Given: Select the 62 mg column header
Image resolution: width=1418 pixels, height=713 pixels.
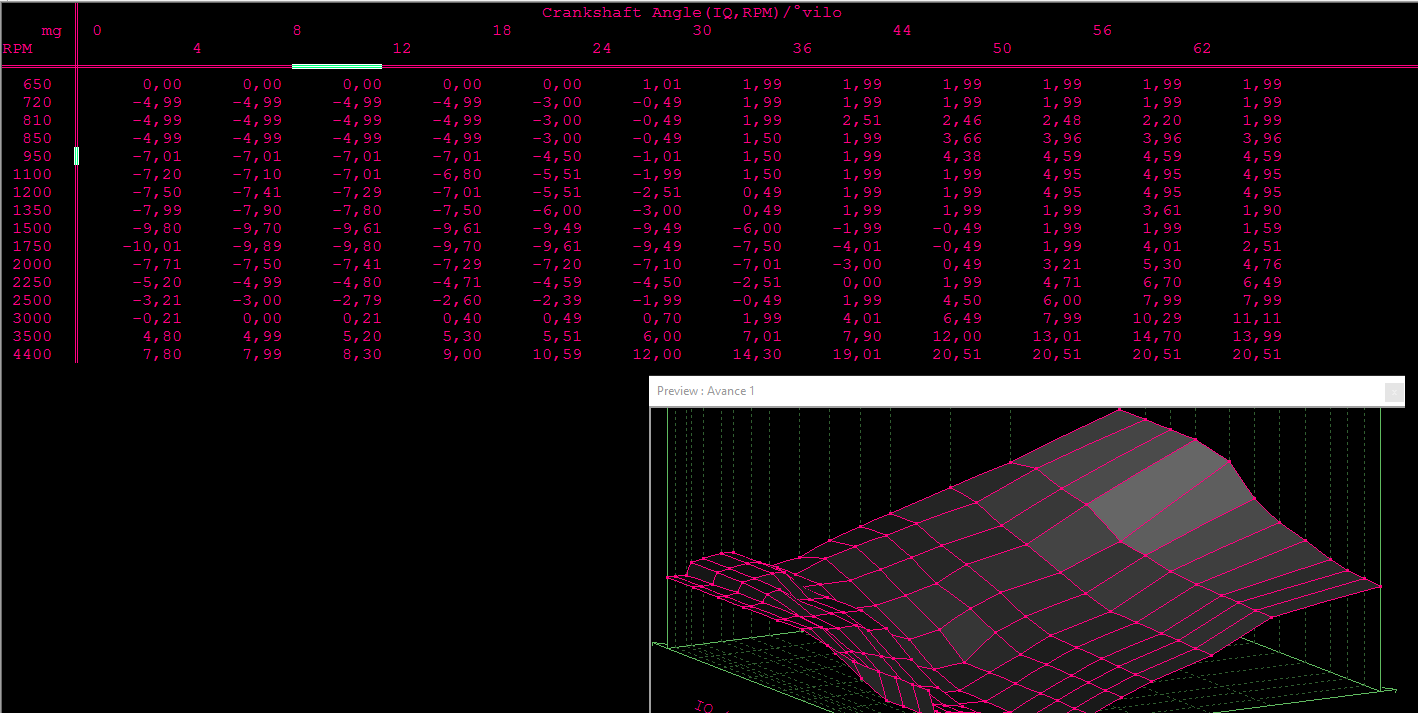Looking at the screenshot, I should pos(1202,48).
